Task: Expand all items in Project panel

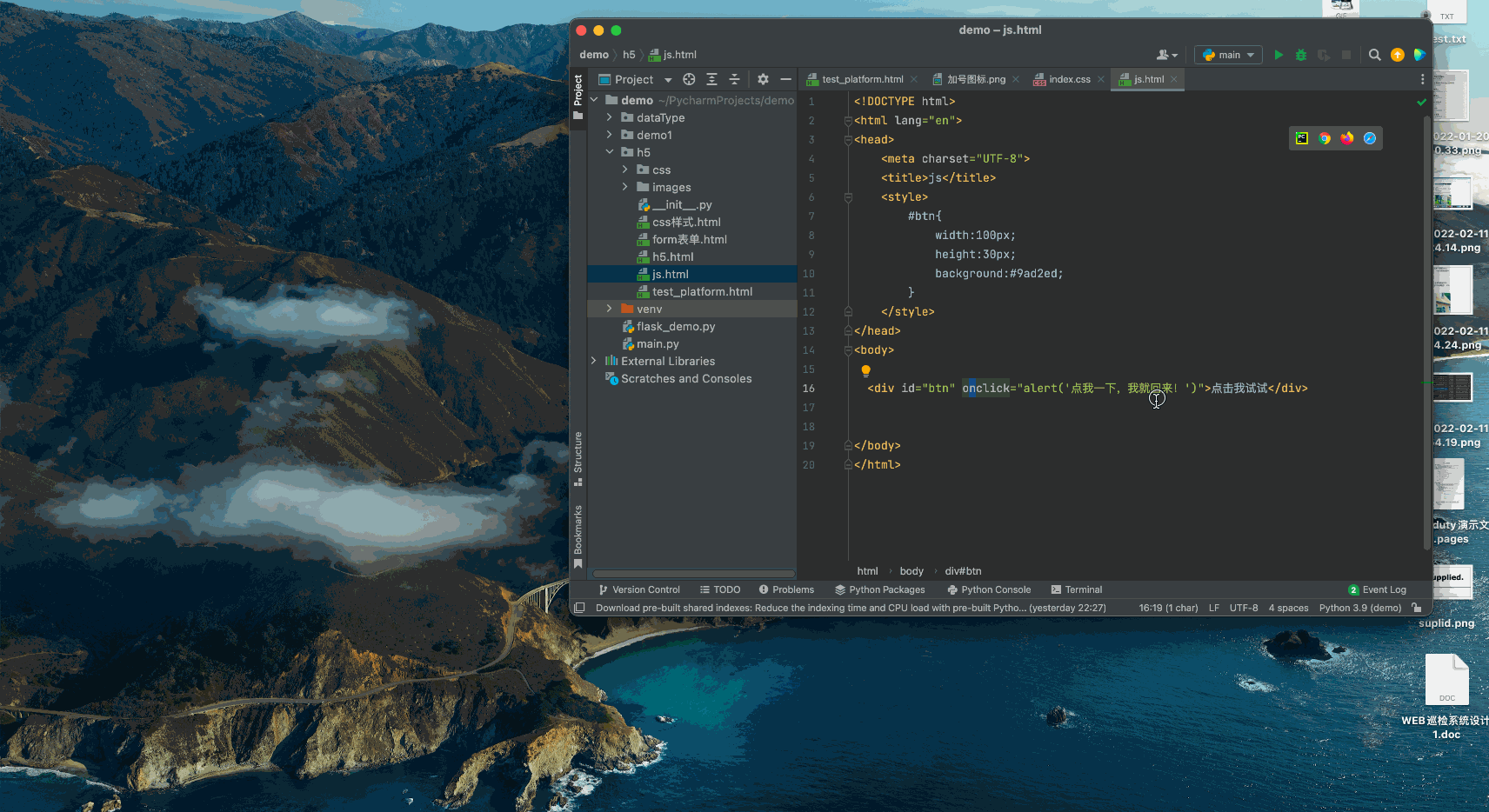Action: coord(711,79)
